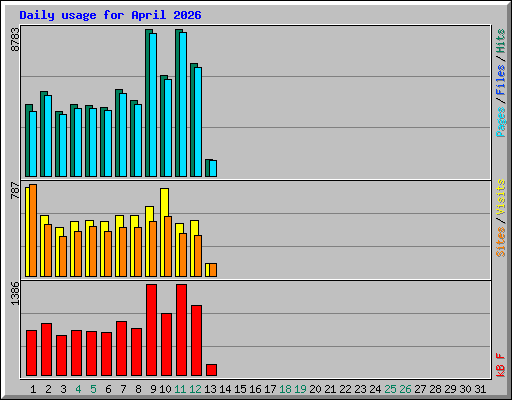This screenshot has height=400, width=512.
Task: Select the red KB bar for day 12
Action: point(196,340)
